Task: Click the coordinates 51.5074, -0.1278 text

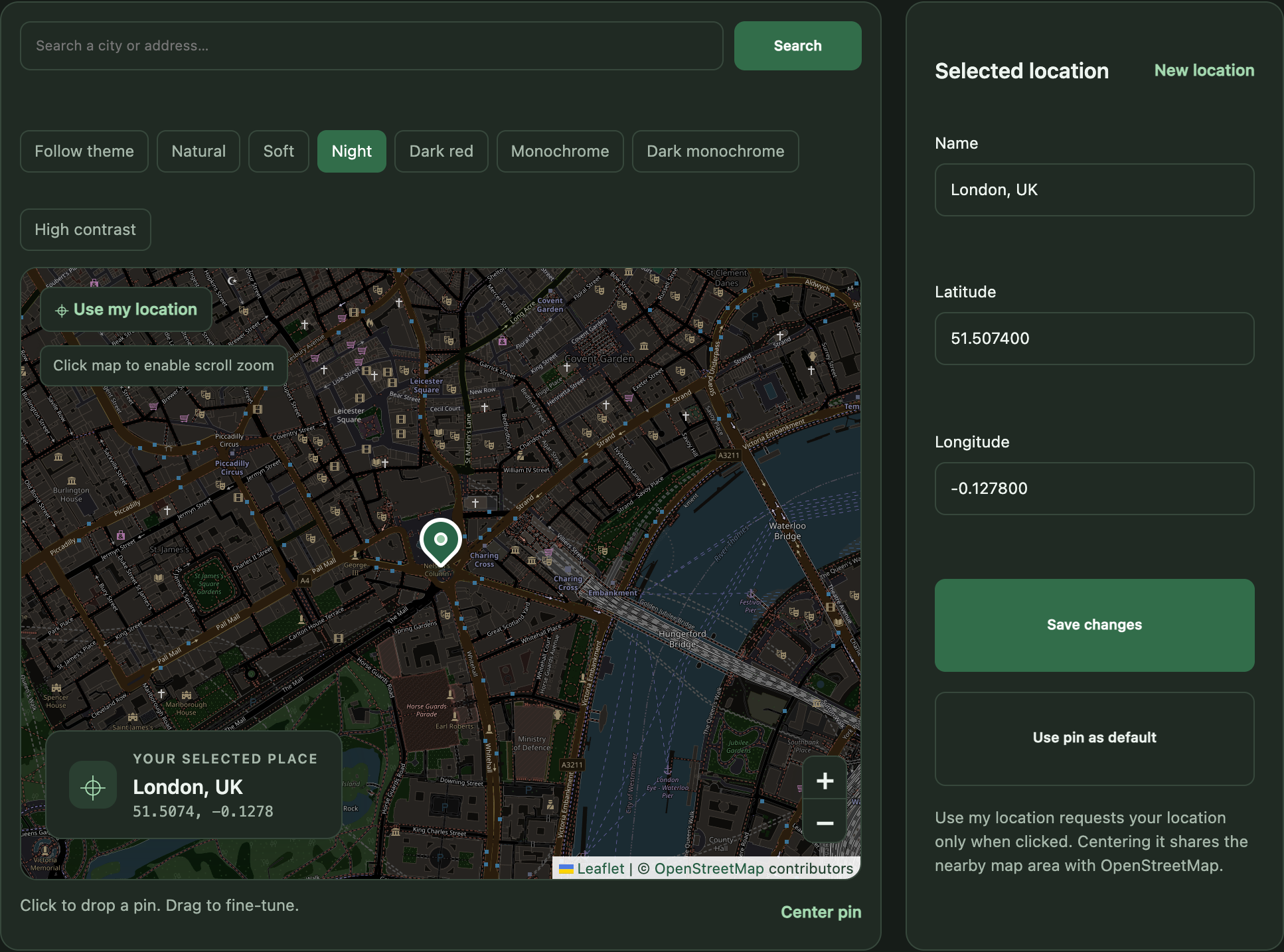Action: click(203, 811)
